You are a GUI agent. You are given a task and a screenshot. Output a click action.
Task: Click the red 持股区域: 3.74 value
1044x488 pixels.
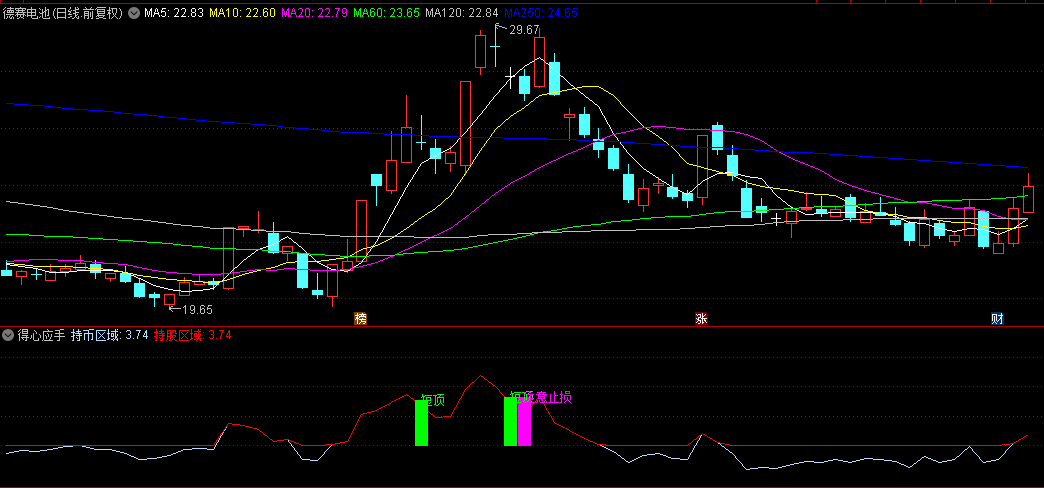click(192, 336)
